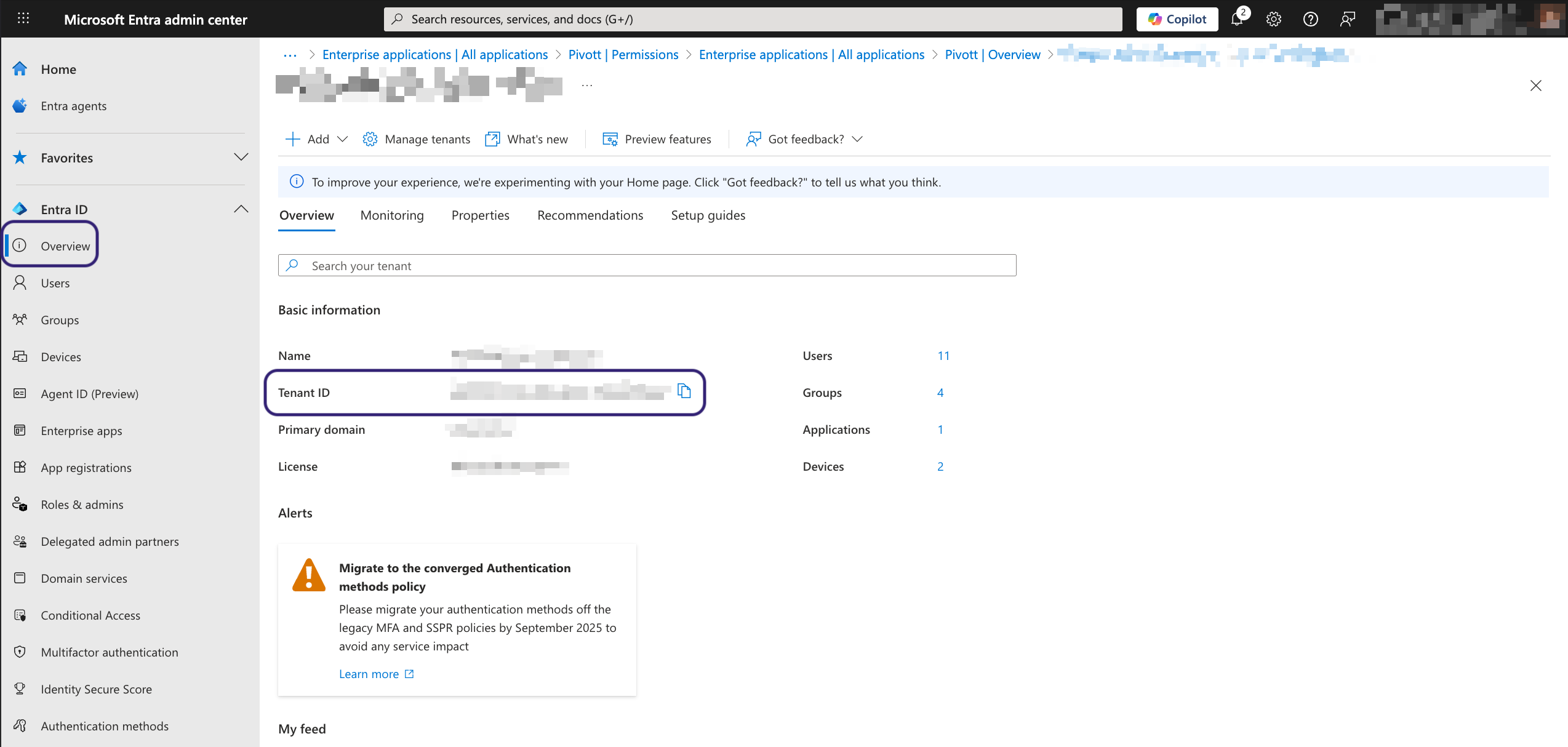Click the Search your tenant field
This screenshot has height=747, width=1568.
(x=646, y=266)
